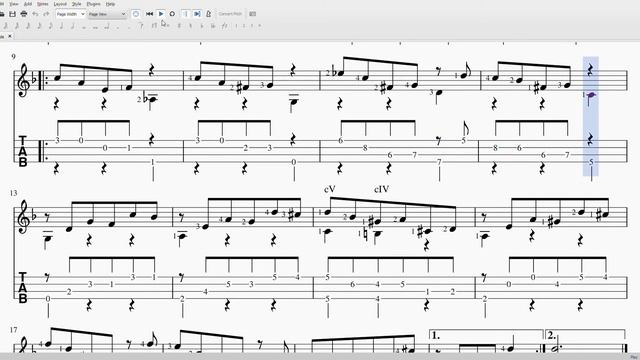Select the cIV barre text marking

click(x=382, y=189)
